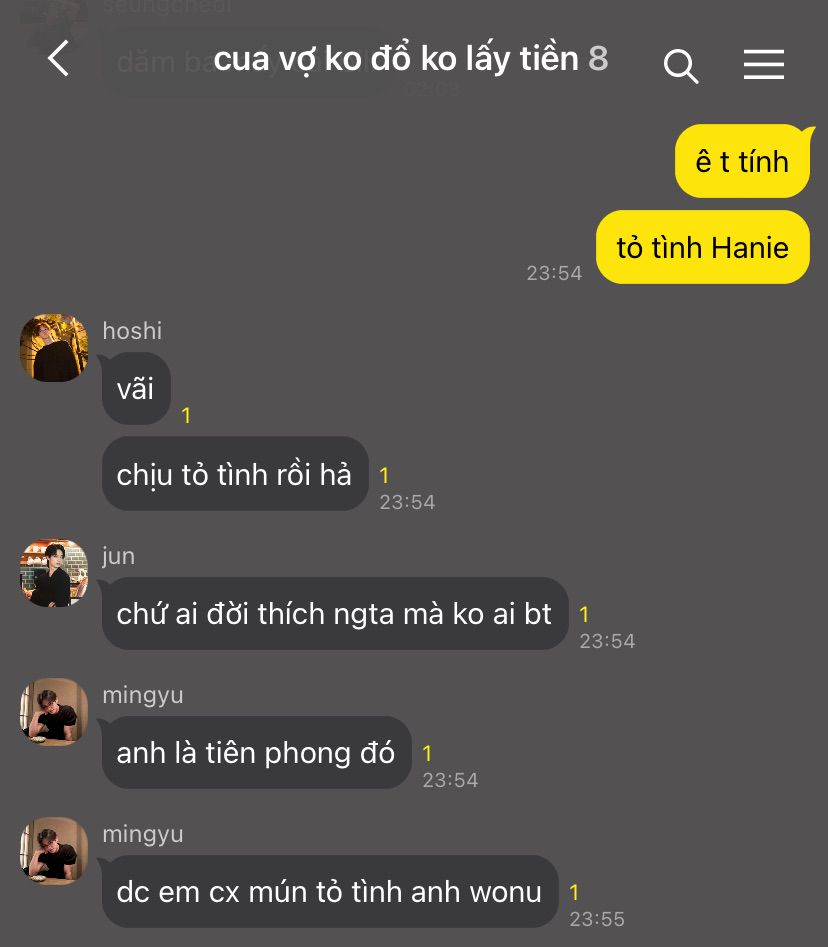Select the chat title 'cua vợ ko đổ ko lấy tiền'

click(x=396, y=59)
